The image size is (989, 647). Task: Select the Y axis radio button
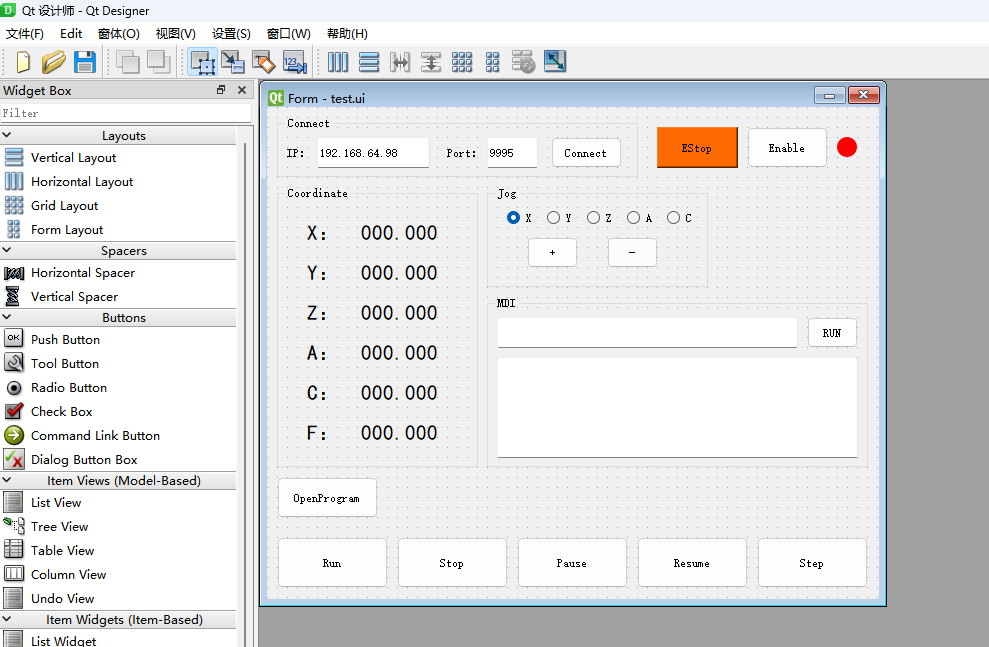click(553, 218)
